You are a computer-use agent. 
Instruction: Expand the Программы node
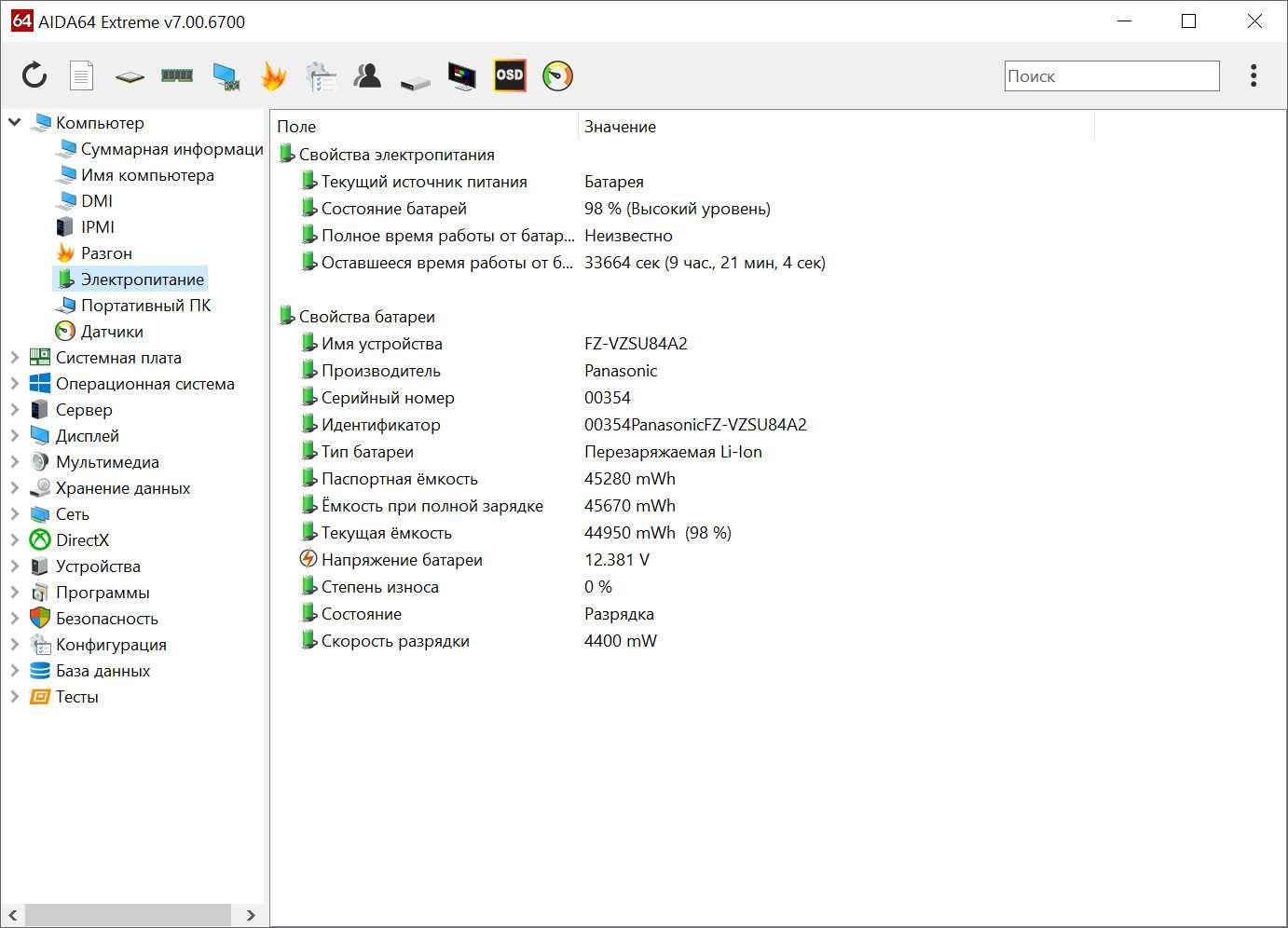14,593
